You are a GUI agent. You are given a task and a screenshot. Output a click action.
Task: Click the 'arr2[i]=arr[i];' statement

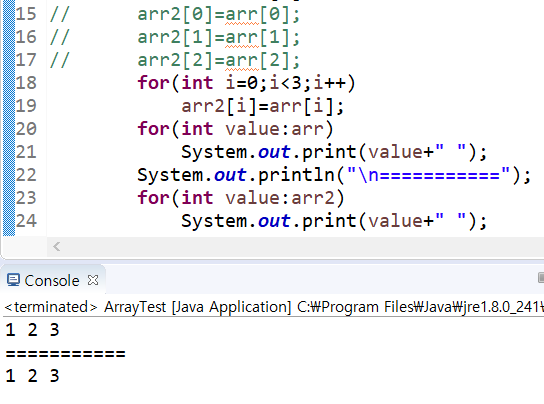[x=263, y=106]
